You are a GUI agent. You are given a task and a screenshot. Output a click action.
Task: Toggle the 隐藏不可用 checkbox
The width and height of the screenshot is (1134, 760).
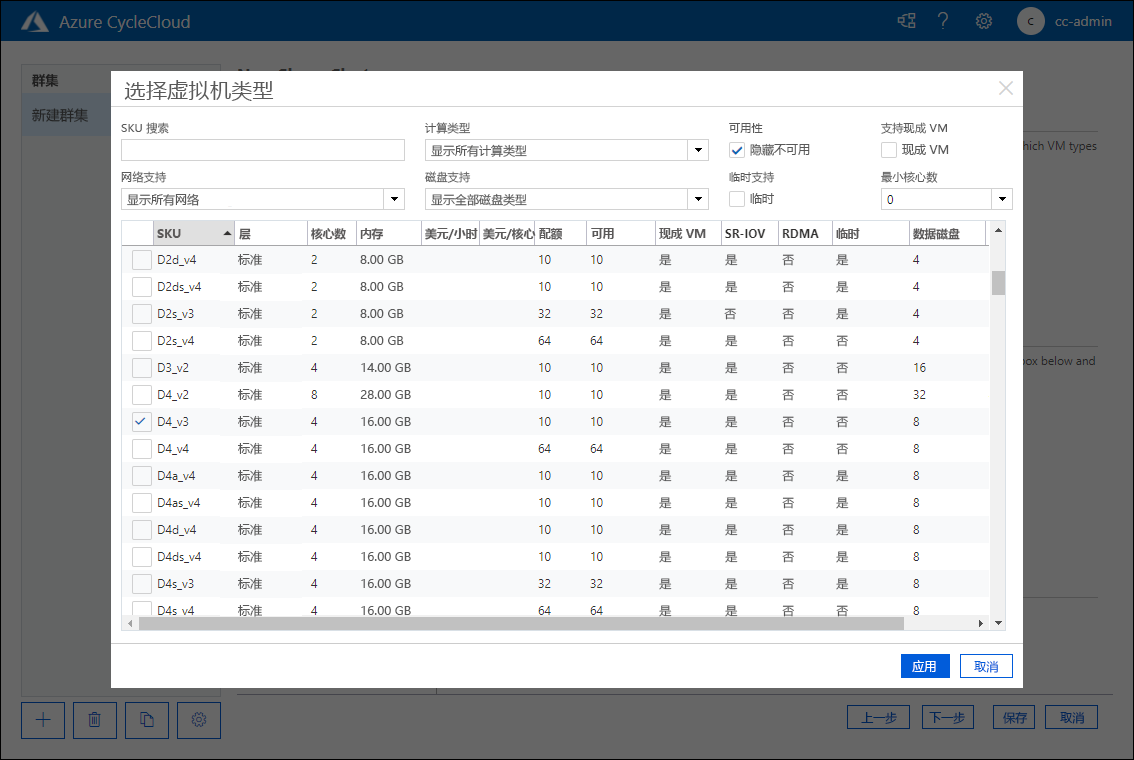point(737,150)
